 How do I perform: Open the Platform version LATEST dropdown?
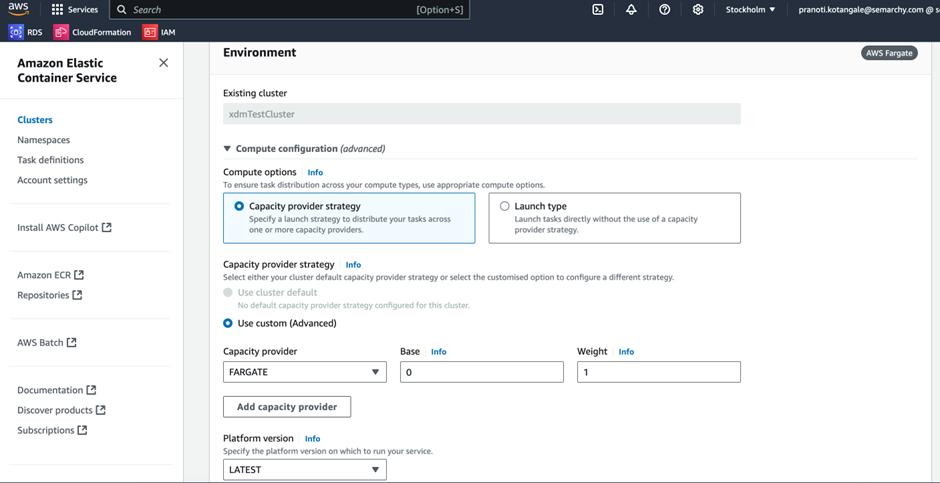pyautogui.click(x=305, y=469)
